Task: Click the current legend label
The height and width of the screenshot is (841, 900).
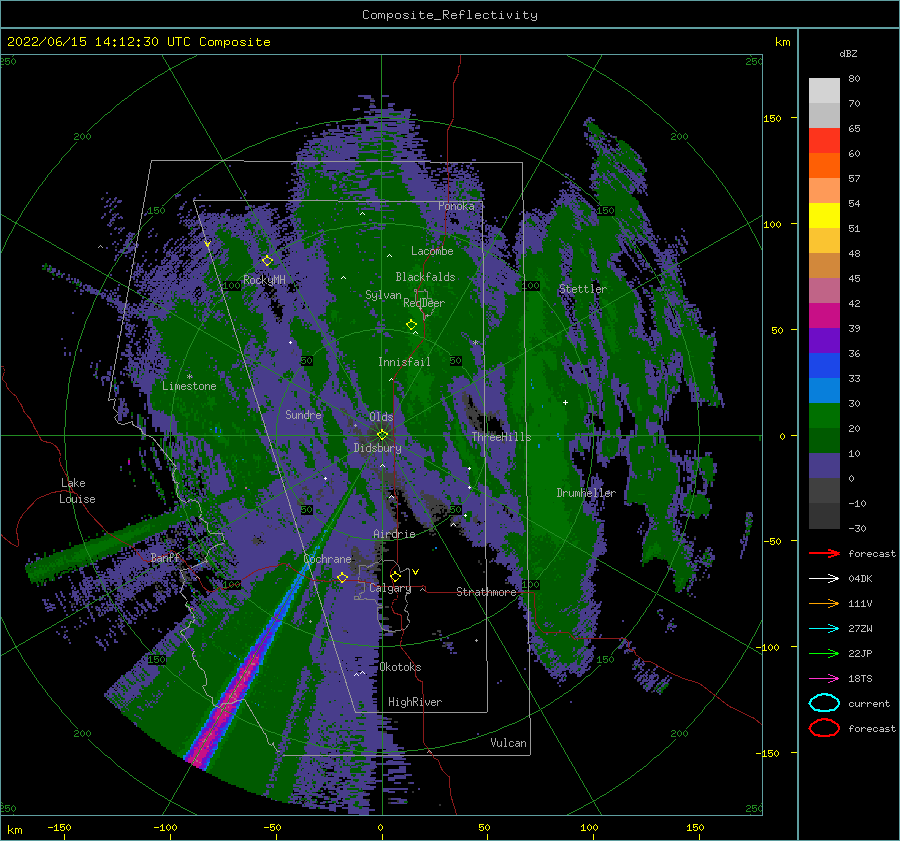Action: [x=868, y=704]
